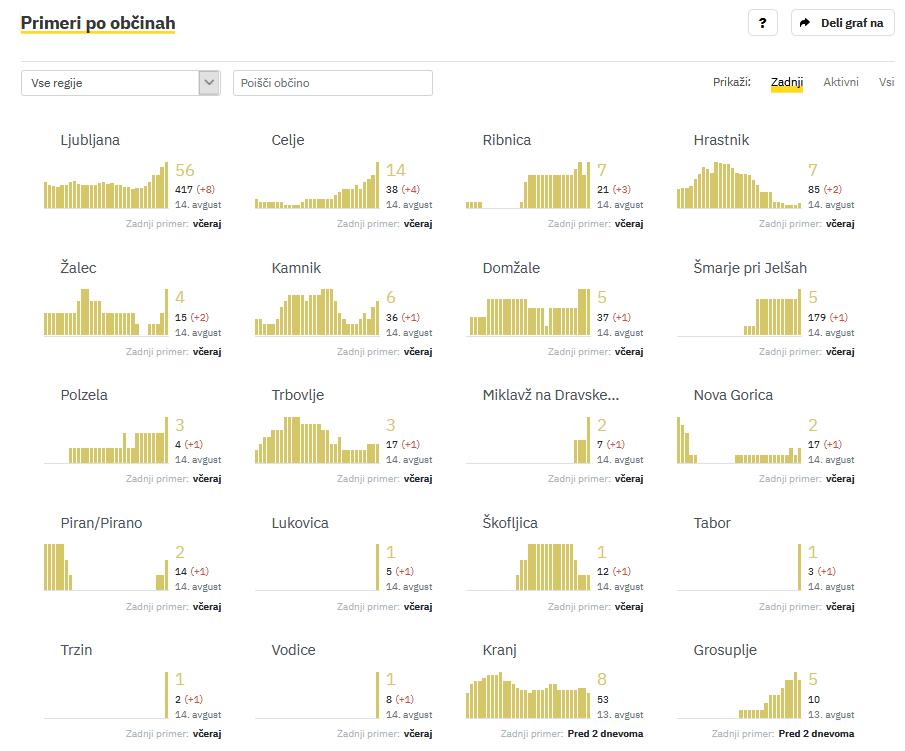This screenshot has width=905, height=751.
Task: Select the Hrastnik chart thumbnail
Action: (739, 187)
